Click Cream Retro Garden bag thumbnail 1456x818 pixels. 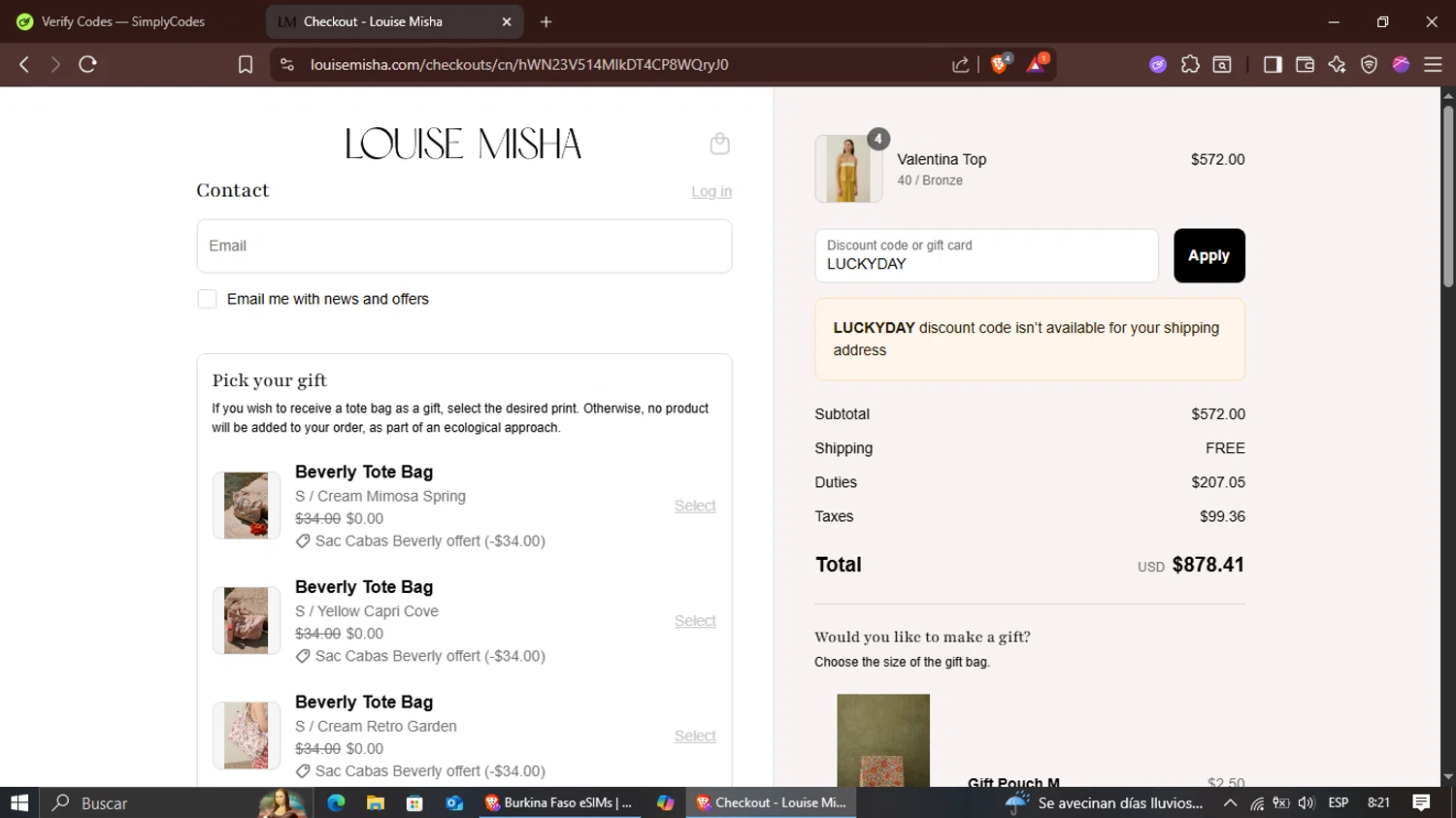tap(247, 736)
